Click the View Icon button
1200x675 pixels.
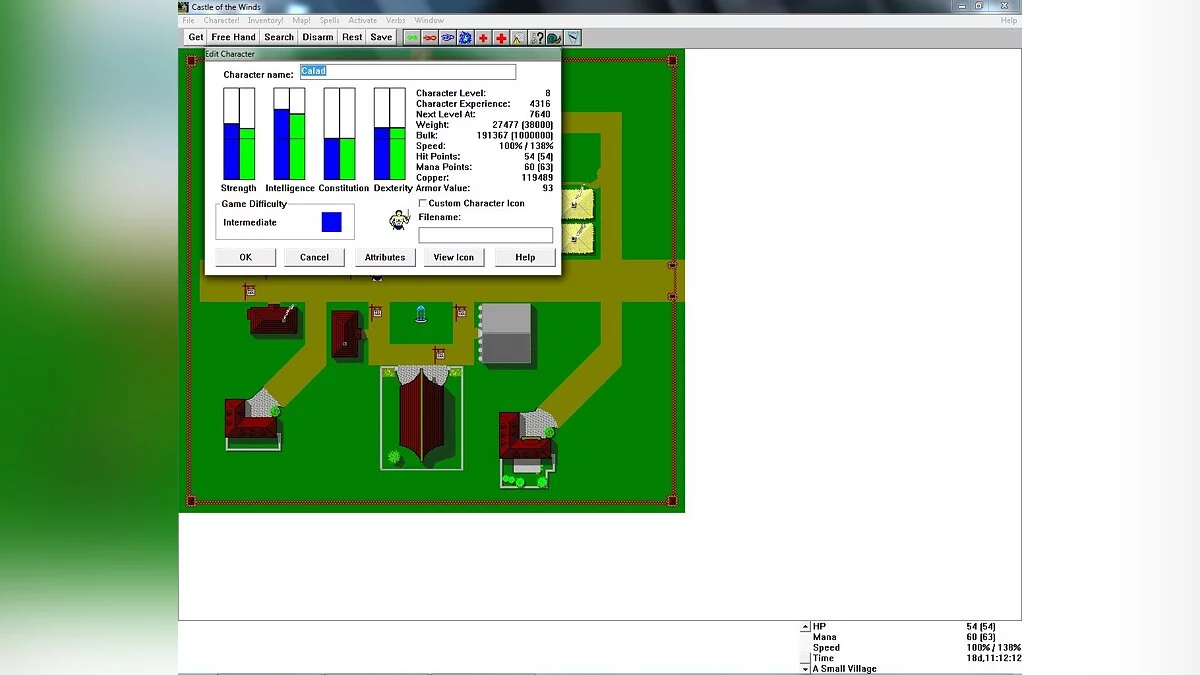click(x=453, y=257)
